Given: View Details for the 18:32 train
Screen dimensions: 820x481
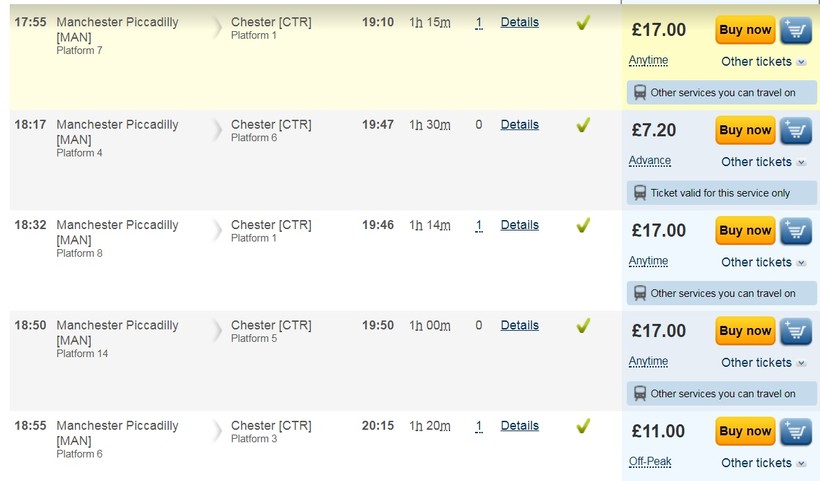Looking at the screenshot, I should [519, 225].
